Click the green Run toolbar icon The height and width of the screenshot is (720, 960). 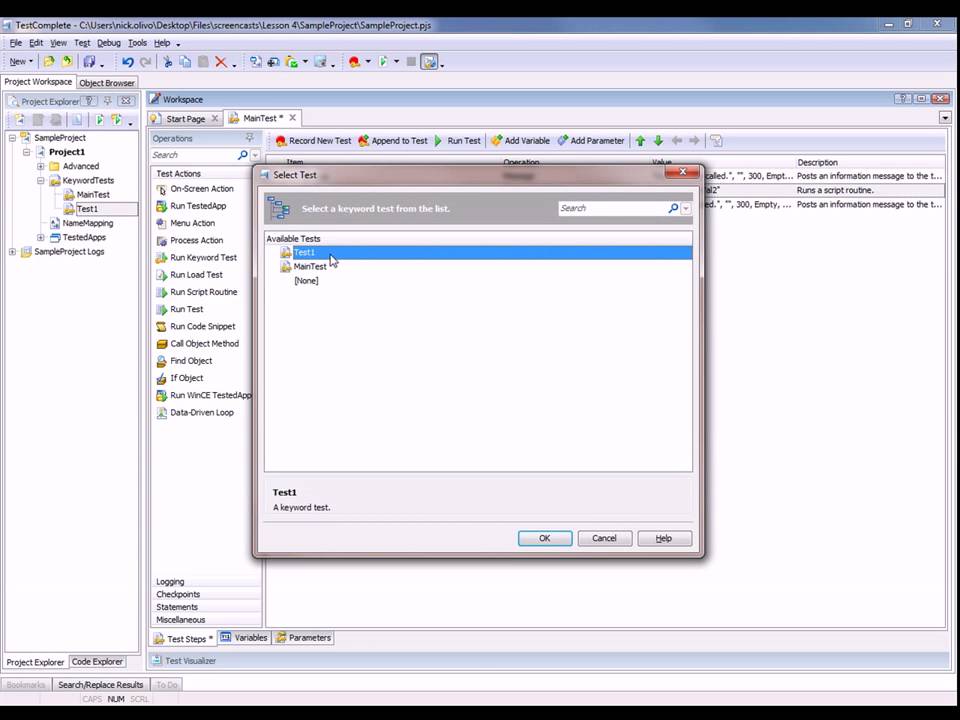pos(383,62)
